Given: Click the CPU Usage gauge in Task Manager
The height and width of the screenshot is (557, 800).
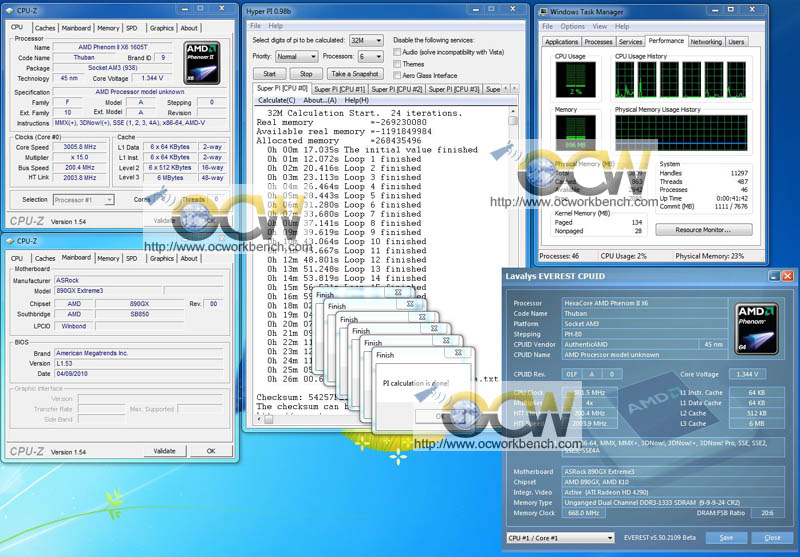Looking at the screenshot, I should pos(576,80).
